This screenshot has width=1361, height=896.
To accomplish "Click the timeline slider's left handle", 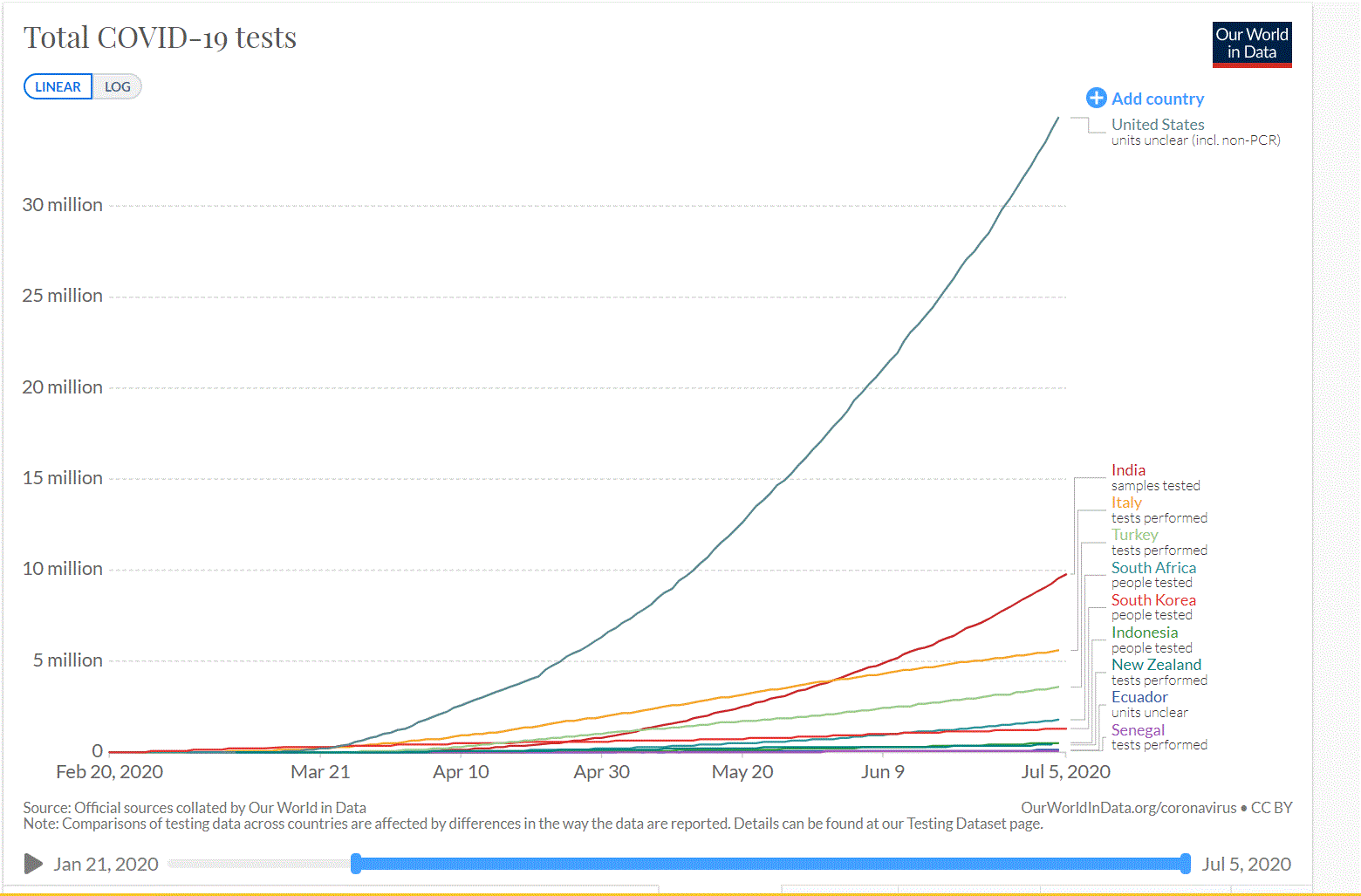I will [x=356, y=864].
